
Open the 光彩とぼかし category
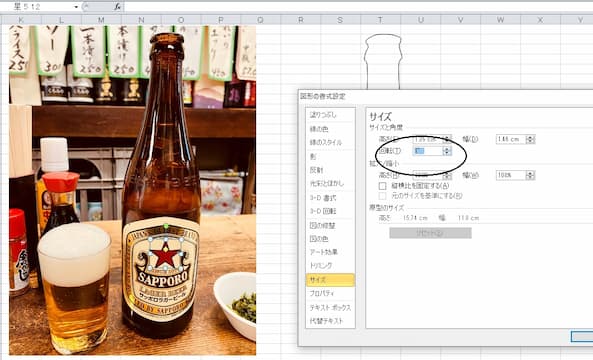coord(330,183)
